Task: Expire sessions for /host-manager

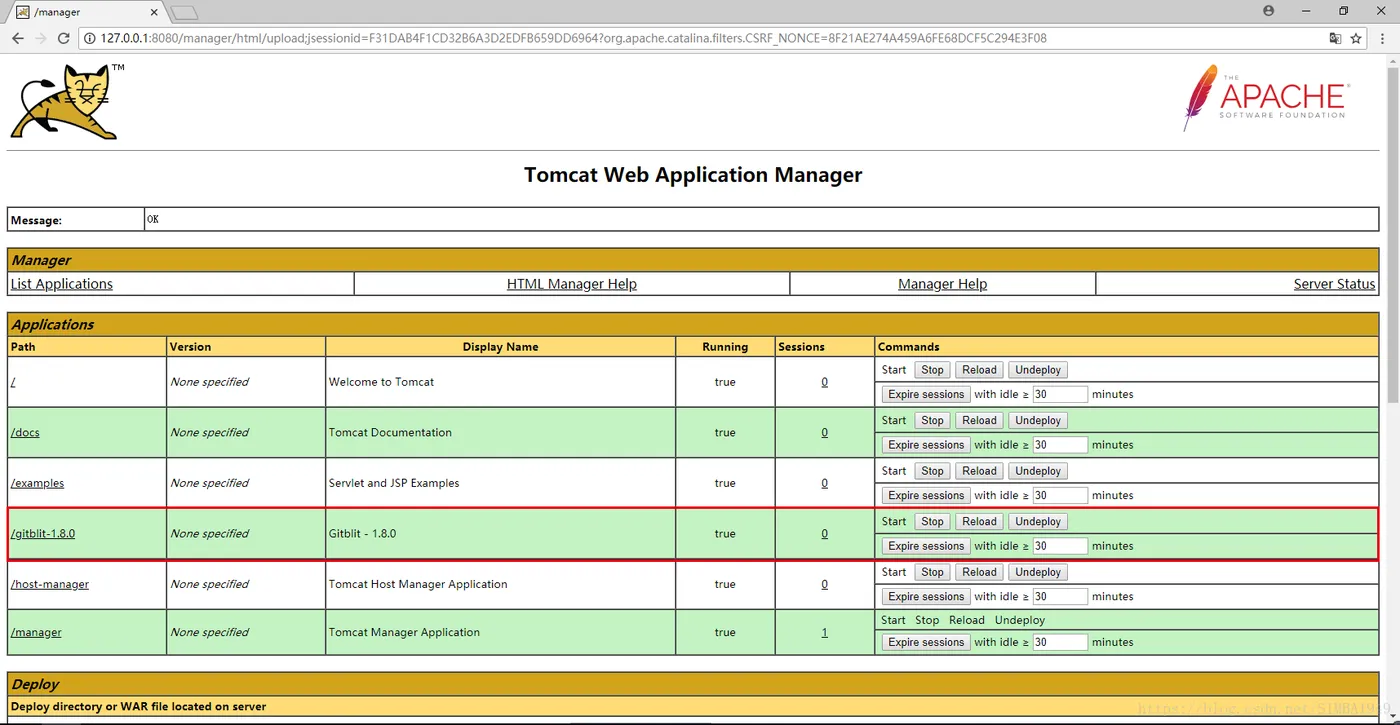Action: [x=926, y=597]
